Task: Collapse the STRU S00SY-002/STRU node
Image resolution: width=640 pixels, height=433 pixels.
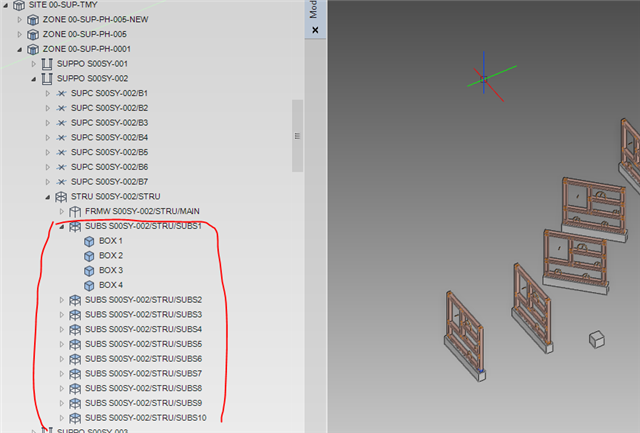Action: [48, 197]
